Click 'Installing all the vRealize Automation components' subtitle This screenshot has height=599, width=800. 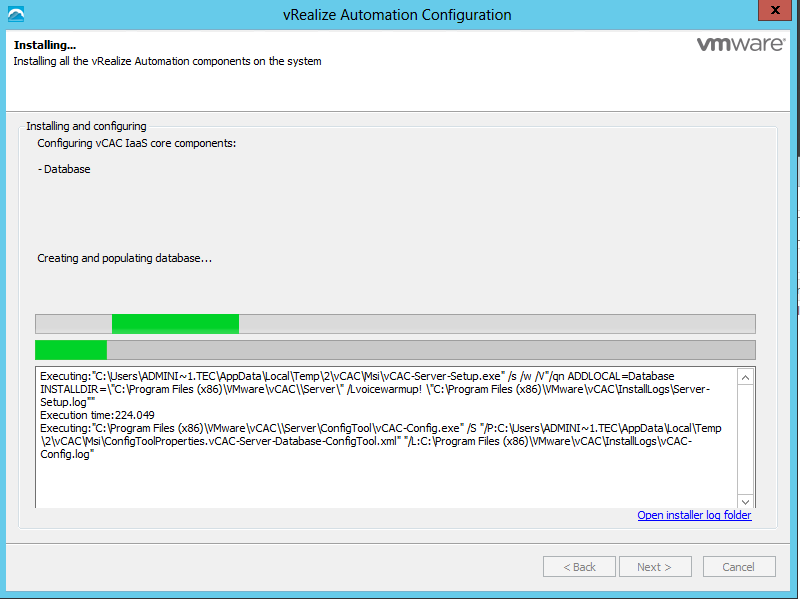click(167, 61)
